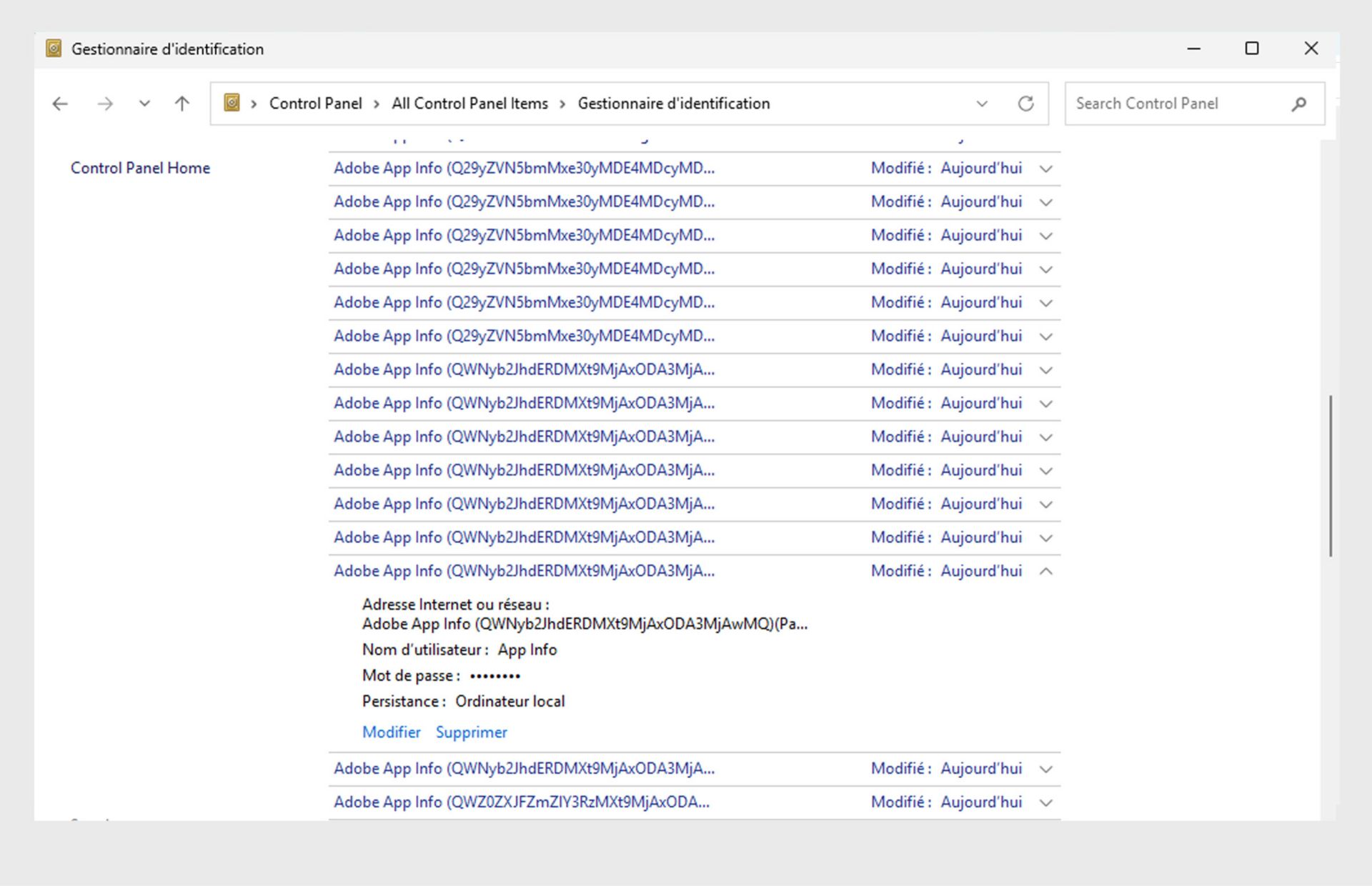Open the Control Panel Home link
The image size is (1372, 886).
tap(140, 168)
